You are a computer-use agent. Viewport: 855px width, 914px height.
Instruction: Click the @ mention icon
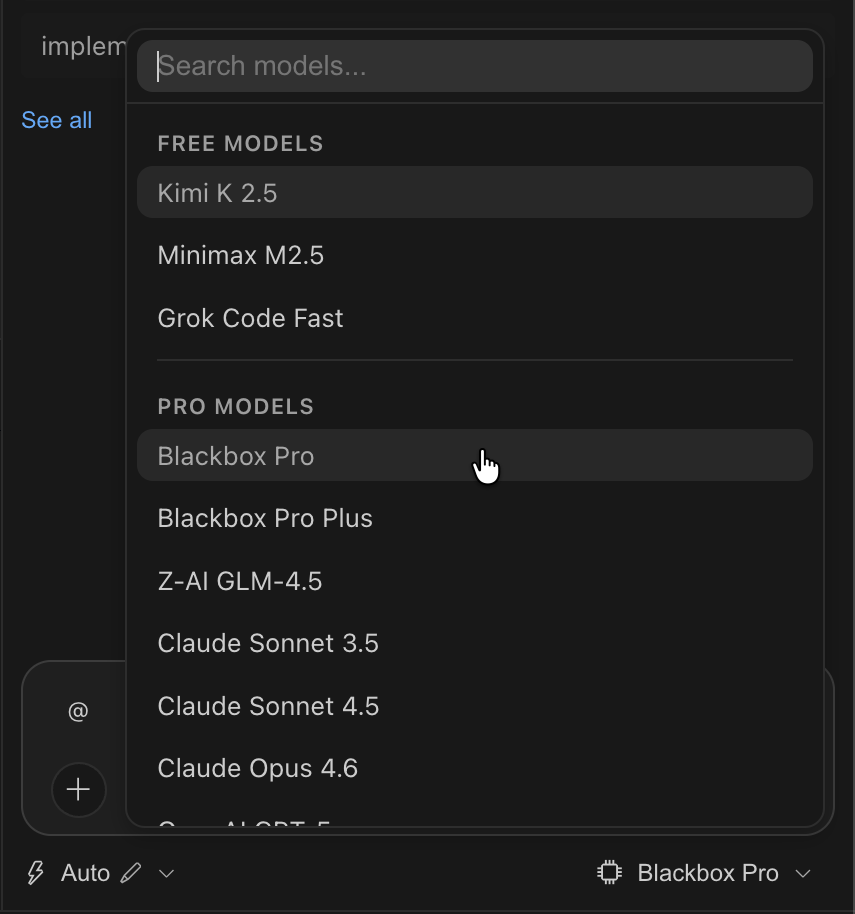(78, 711)
